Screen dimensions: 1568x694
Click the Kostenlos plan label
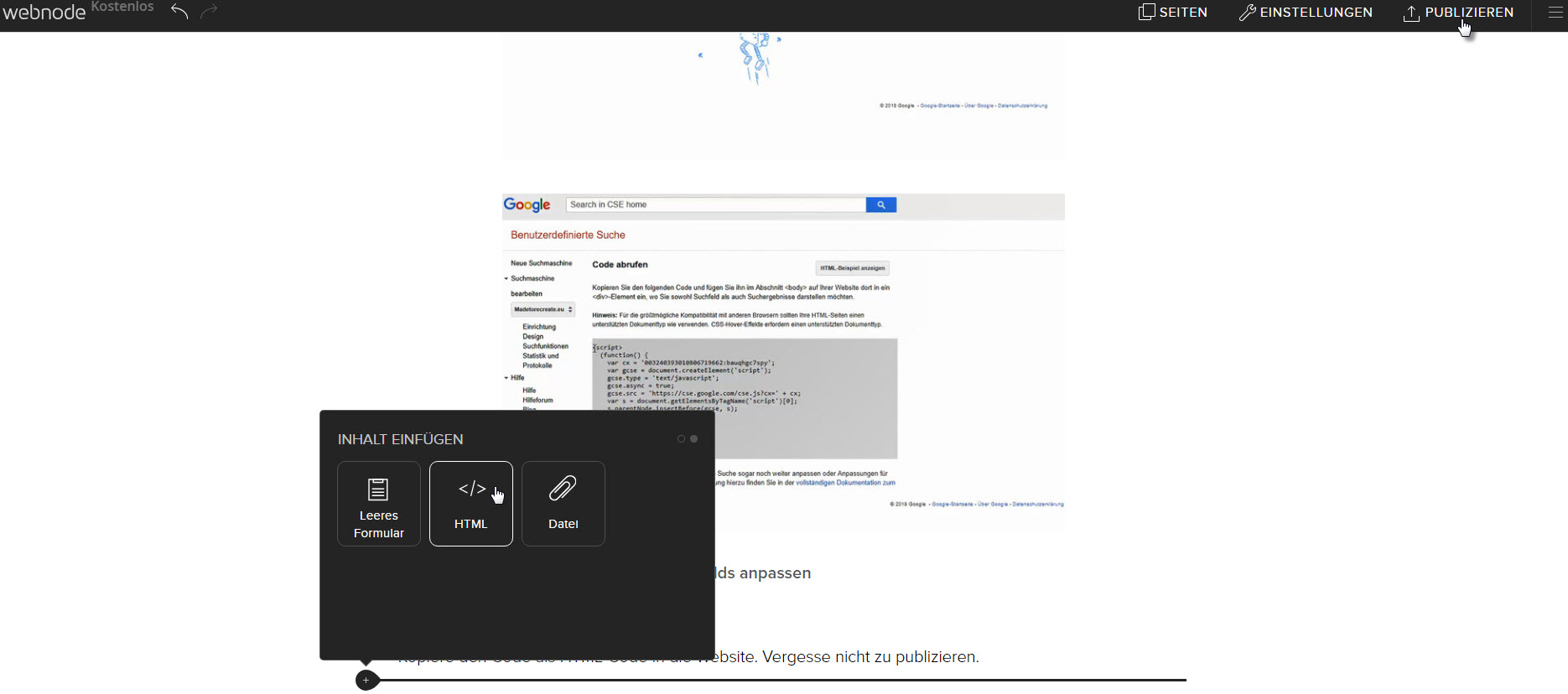(122, 7)
